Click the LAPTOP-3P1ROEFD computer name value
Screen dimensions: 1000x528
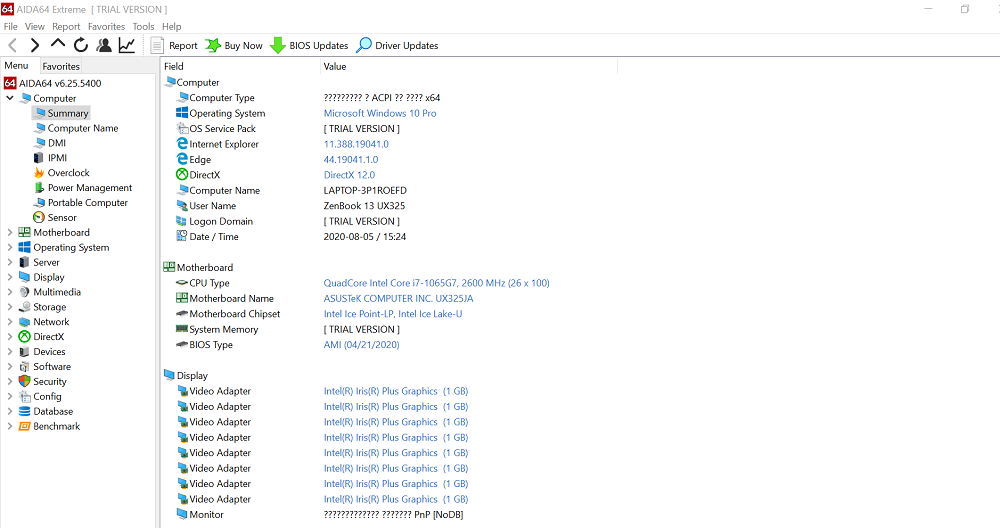click(x=365, y=190)
